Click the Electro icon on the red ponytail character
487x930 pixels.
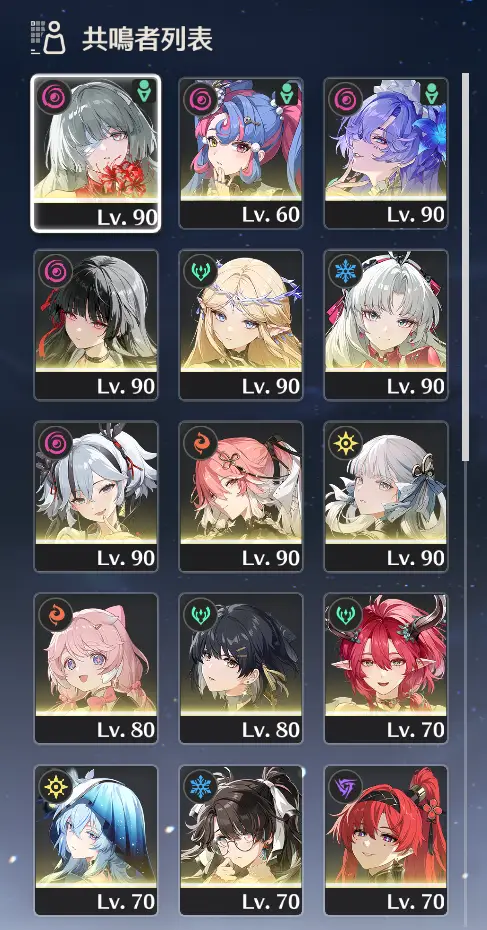pyautogui.click(x=345, y=787)
